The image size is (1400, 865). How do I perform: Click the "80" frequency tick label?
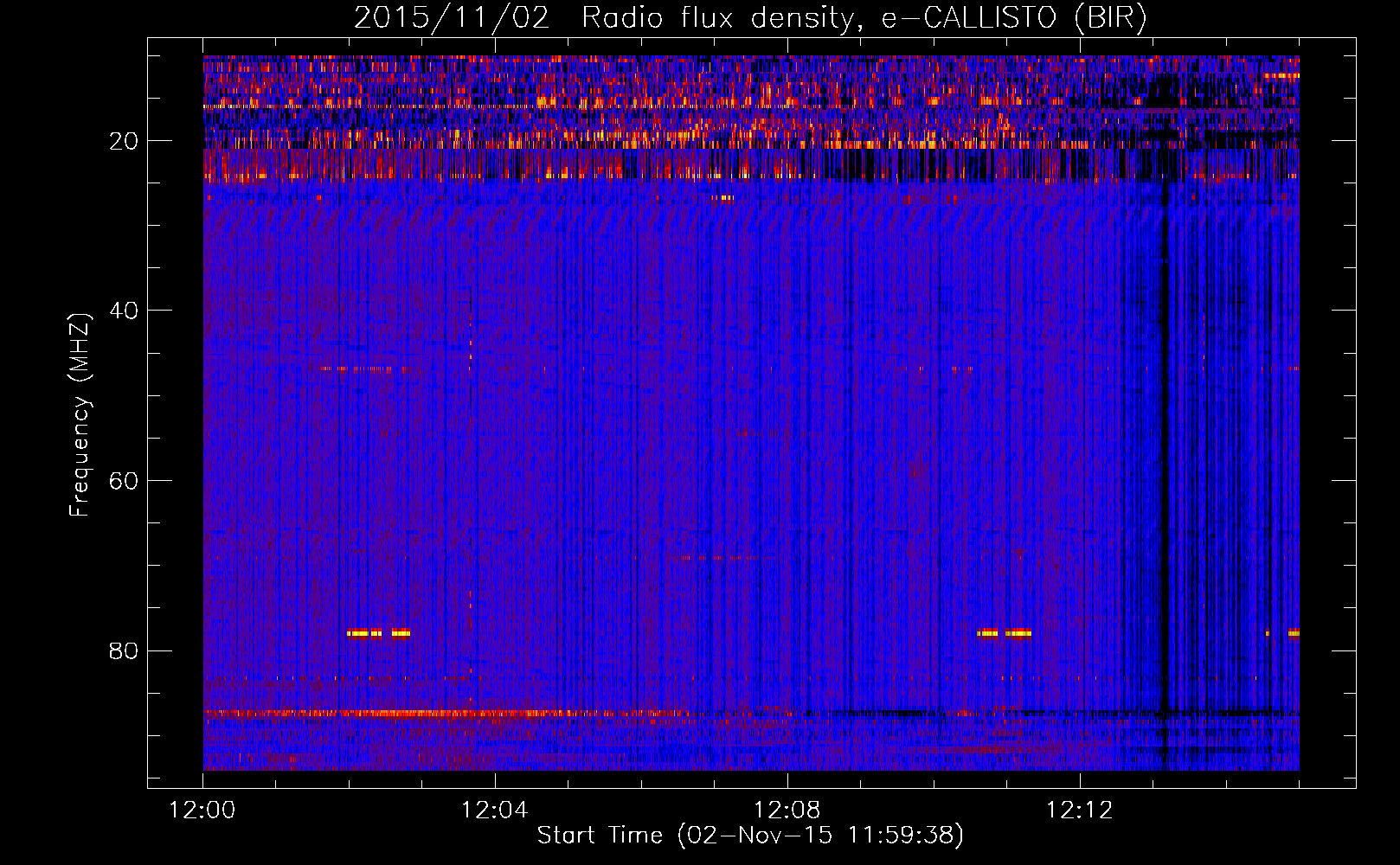tap(125, 650)
